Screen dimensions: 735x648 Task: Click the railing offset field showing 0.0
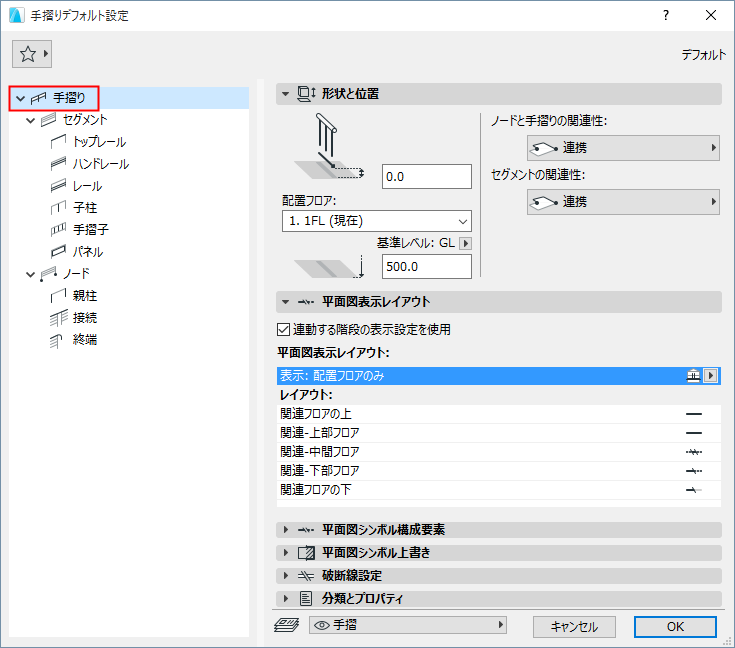coord(427,177)
